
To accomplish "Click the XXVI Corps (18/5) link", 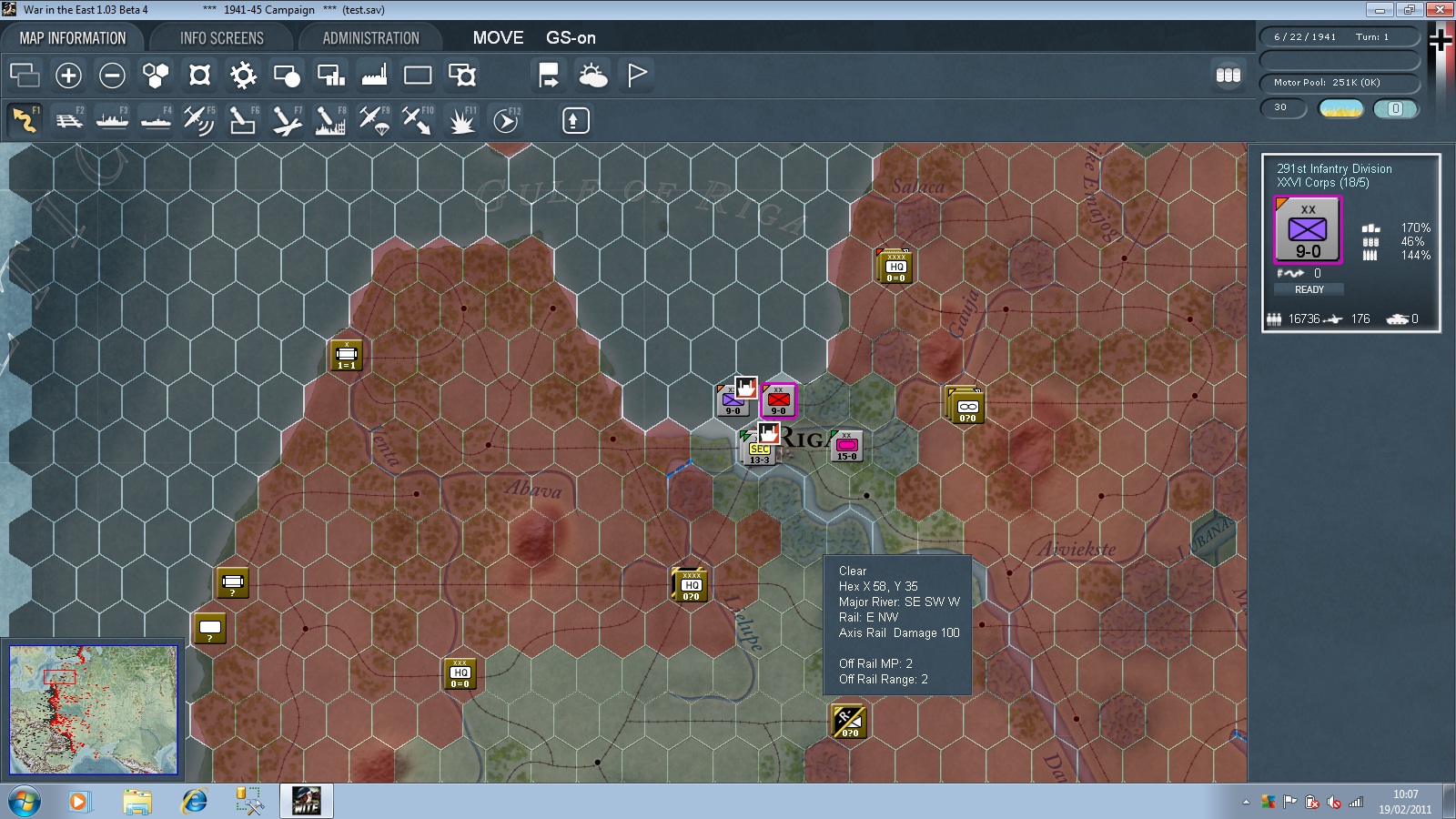I will [1323, 182].
